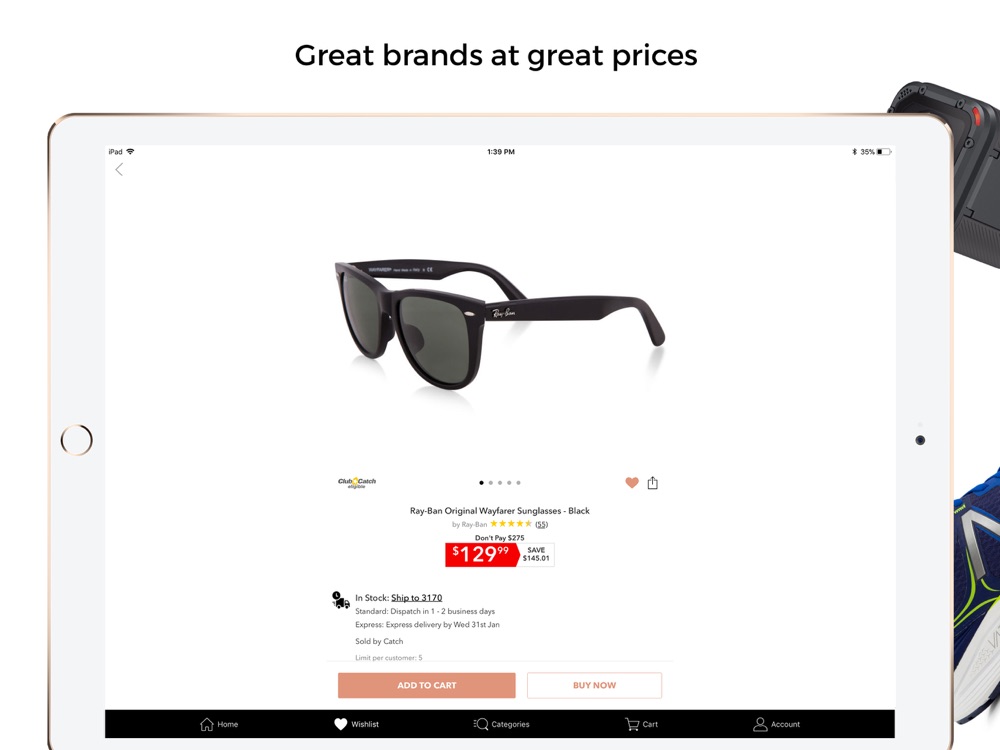This screenshot has width=1000, height=750.
Task: Click the Ray-Ban sunglasses product image
Action: 499,324
